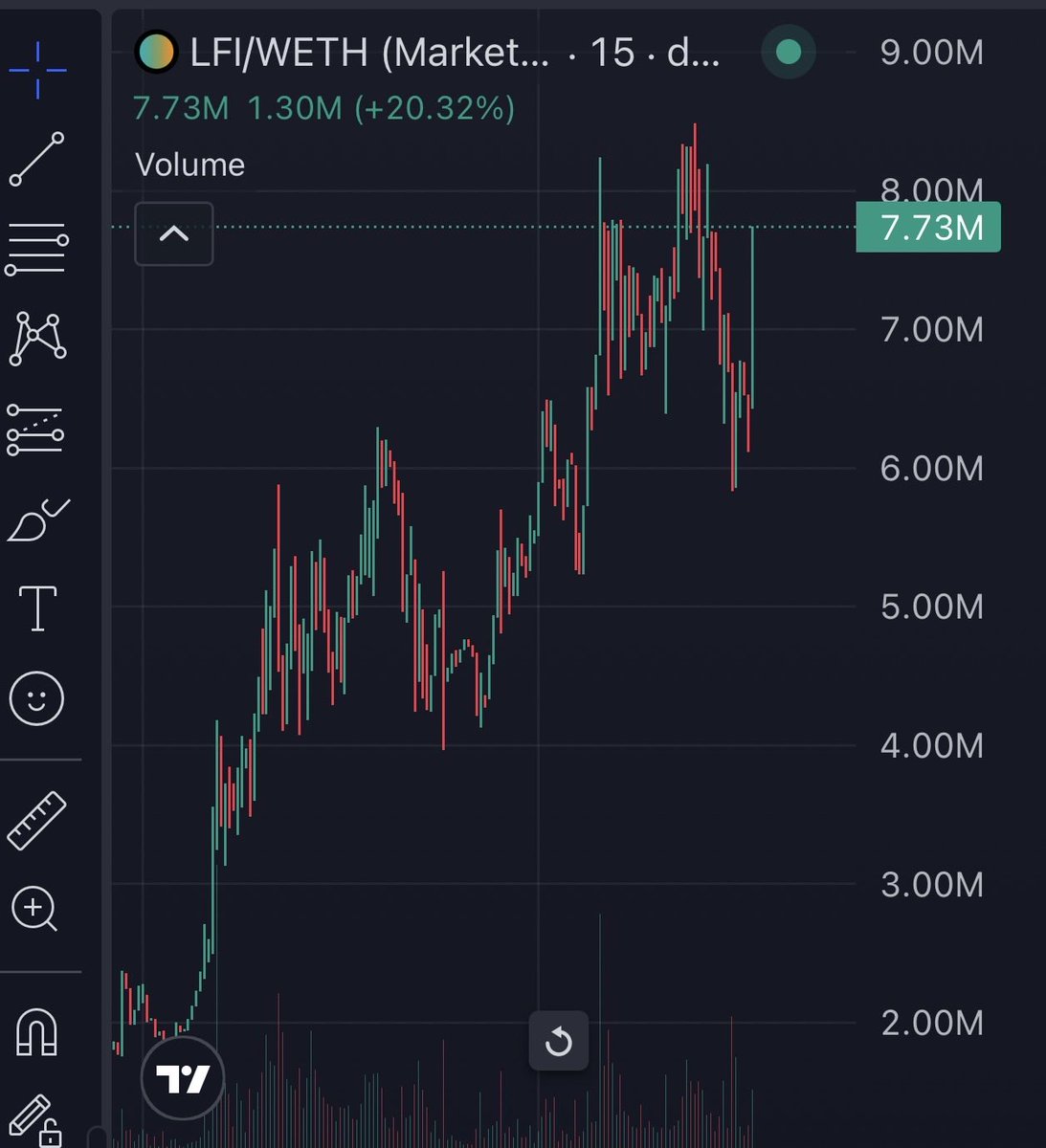Click the 6.00M price axis label

tap(932, 468)
